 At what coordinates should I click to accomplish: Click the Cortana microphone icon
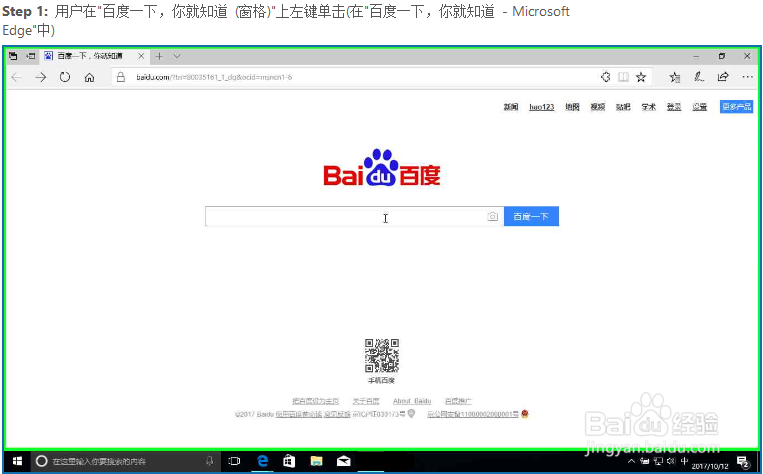coord(210,460)
